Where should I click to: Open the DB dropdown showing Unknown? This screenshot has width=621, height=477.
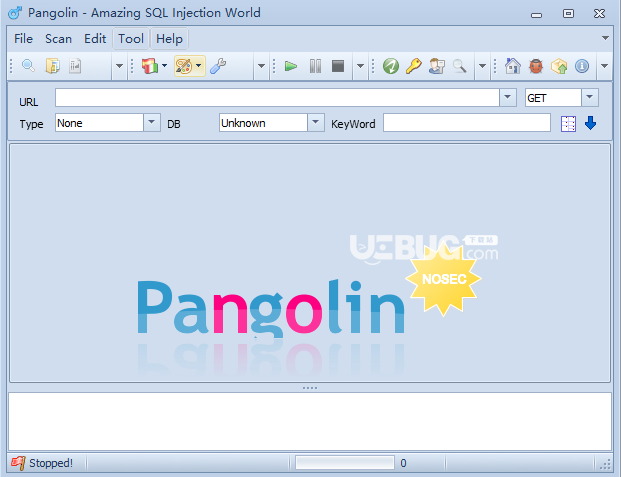coord(316,122)
